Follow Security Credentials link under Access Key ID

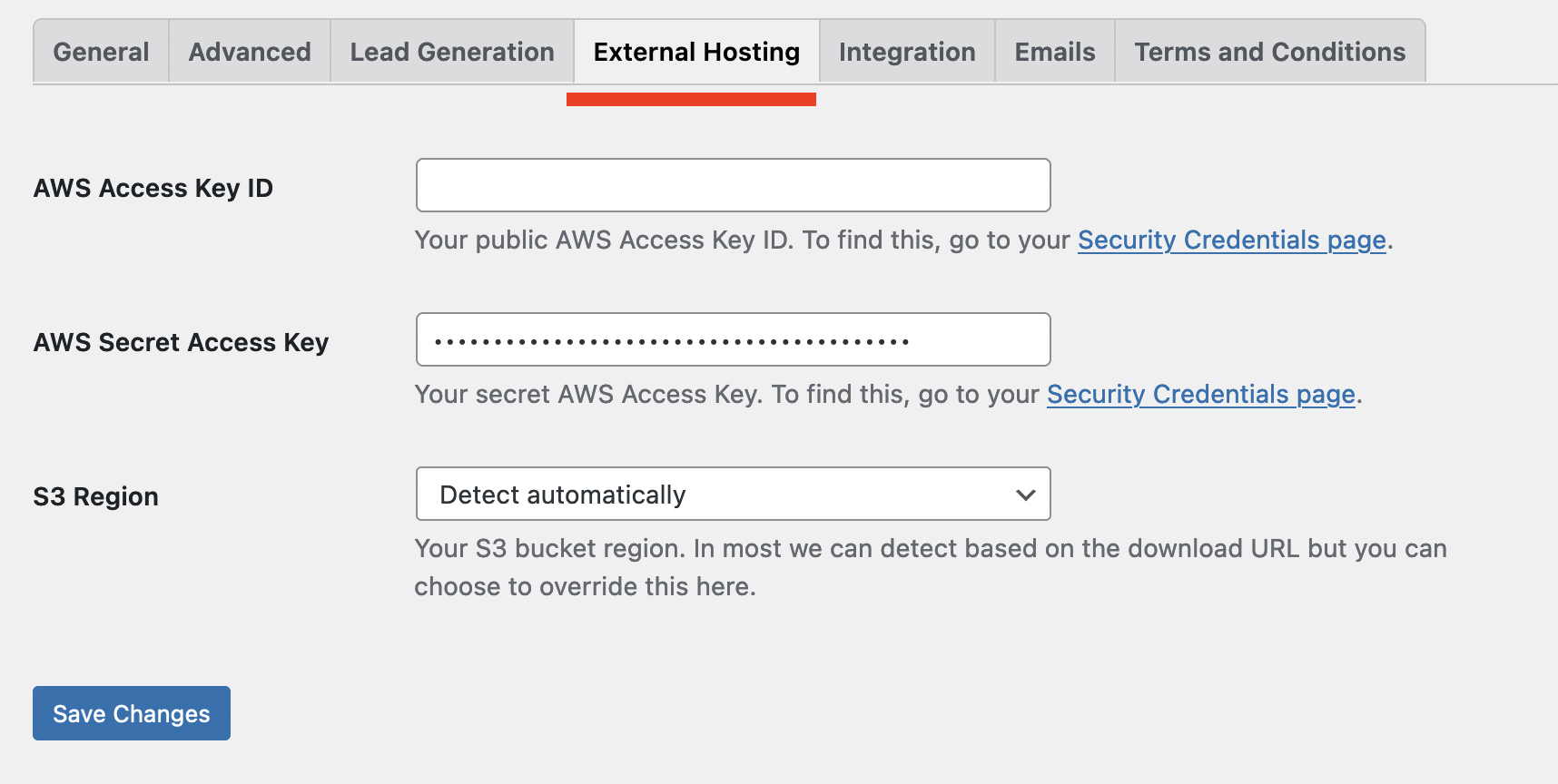[1232, 240]
